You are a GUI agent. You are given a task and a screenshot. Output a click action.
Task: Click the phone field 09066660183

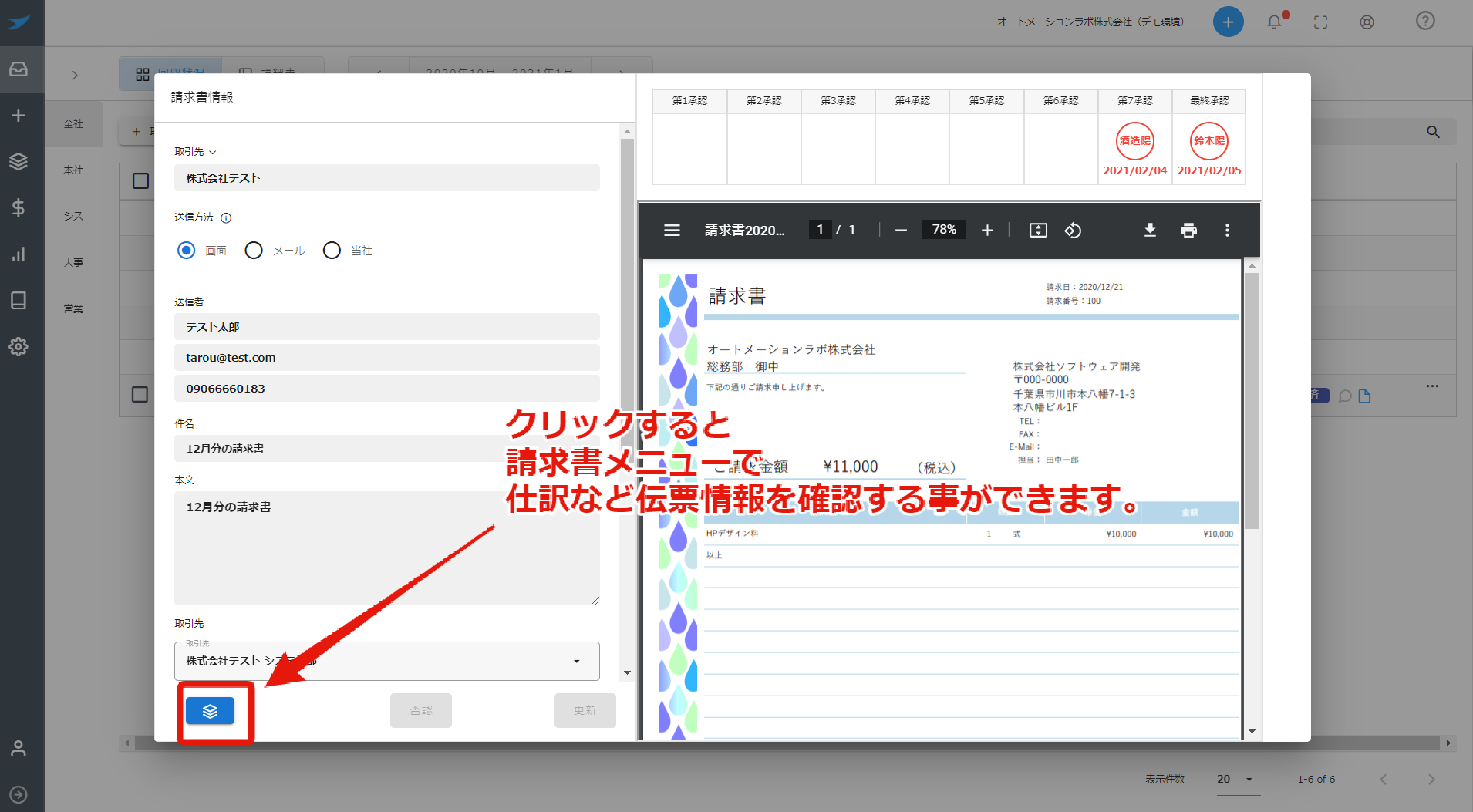(x=386, y=388)
